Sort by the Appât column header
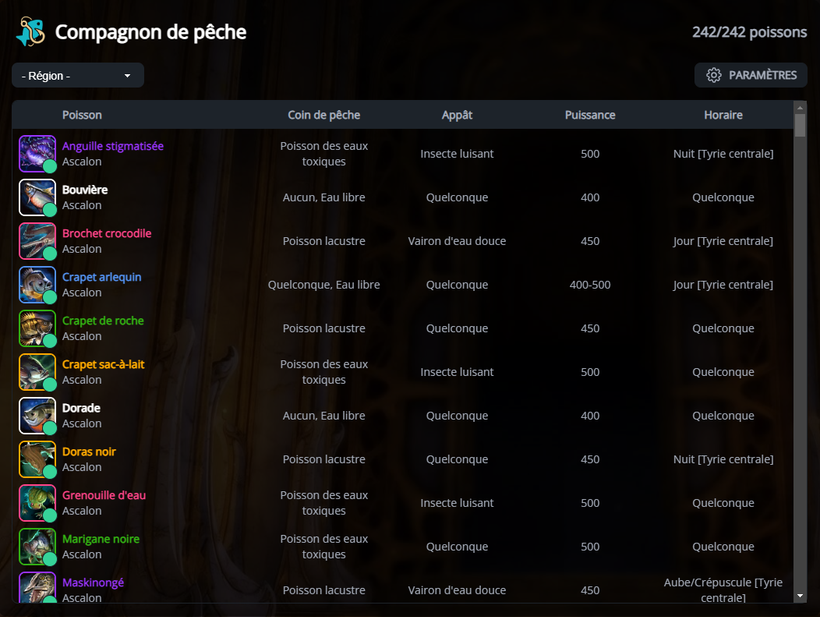This screenshot has height=617, width=820. (x=457, y=115)
